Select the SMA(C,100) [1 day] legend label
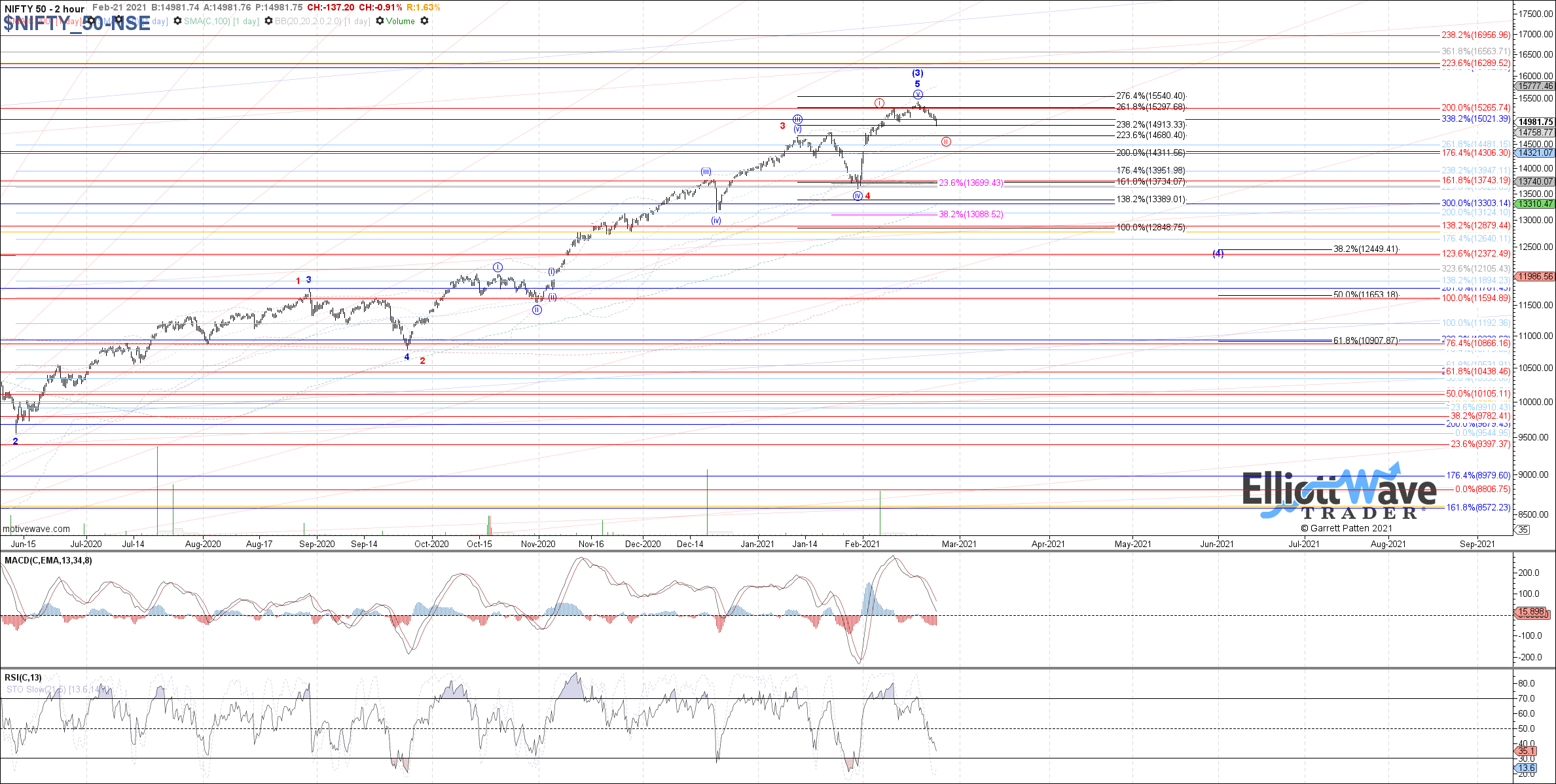 click(221, 22)
